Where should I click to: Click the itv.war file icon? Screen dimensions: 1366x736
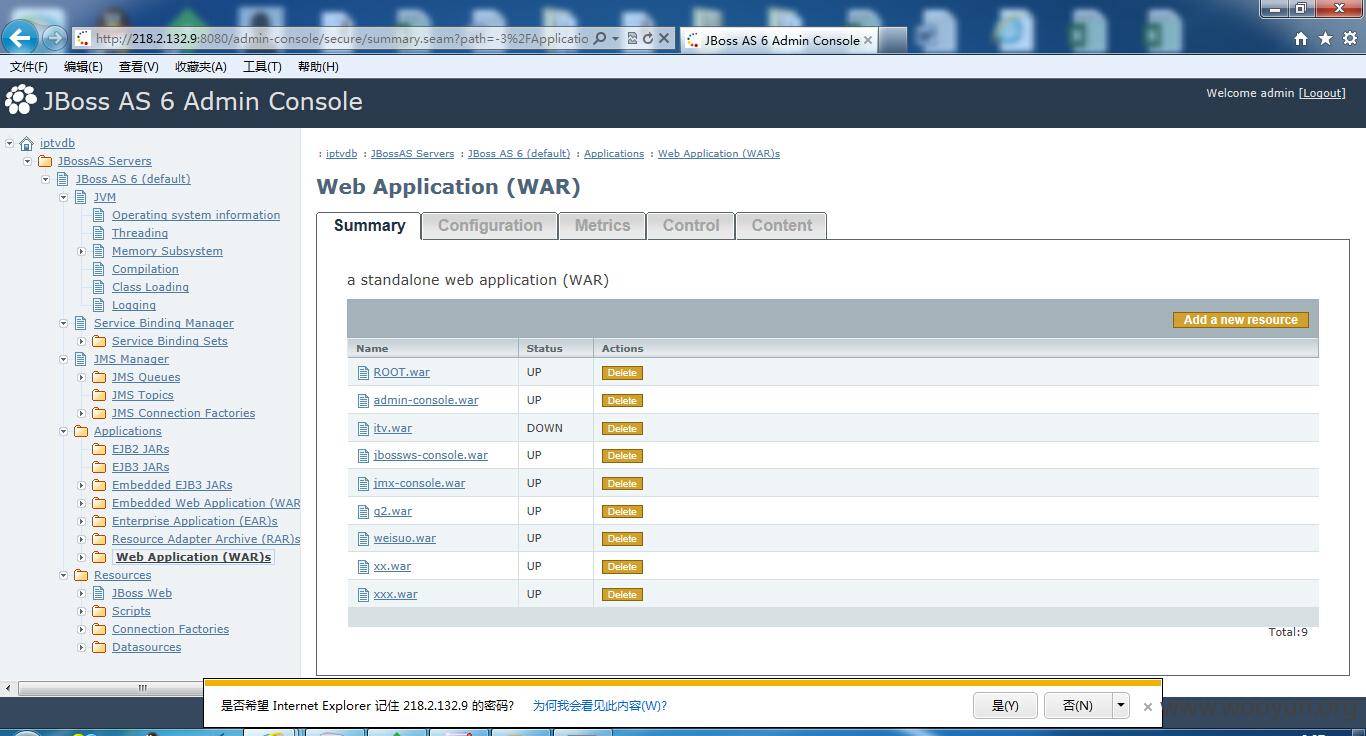pos(364,429)
